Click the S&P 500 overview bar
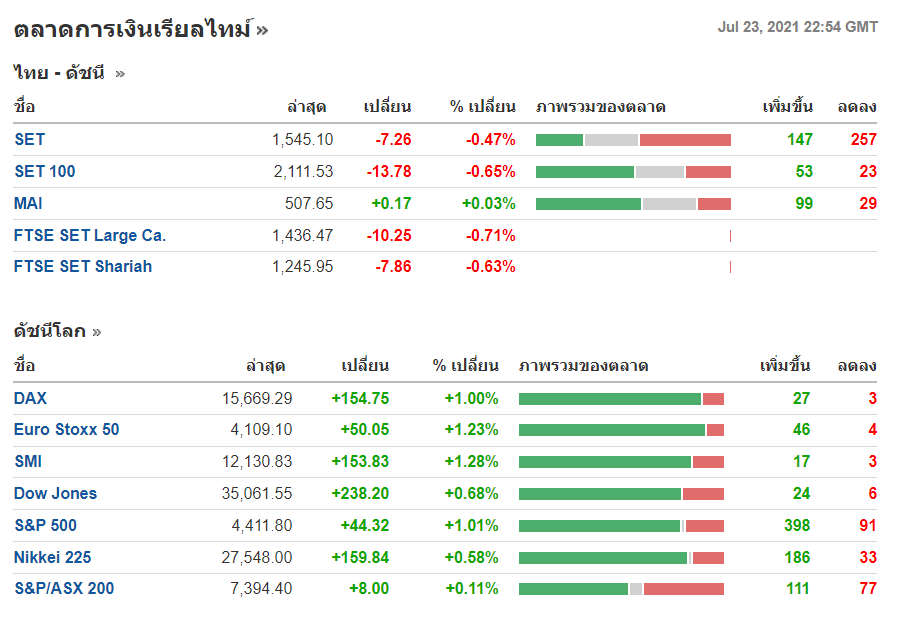 point(621,526)
